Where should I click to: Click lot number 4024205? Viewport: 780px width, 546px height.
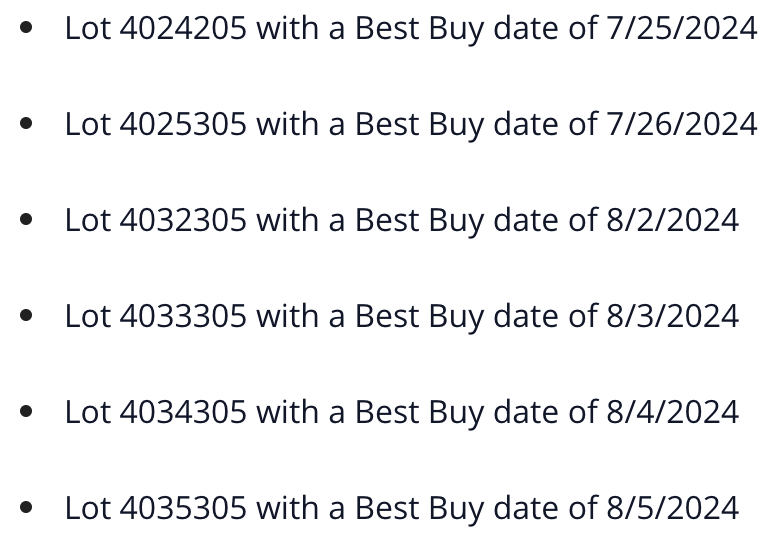pos(183,28)
